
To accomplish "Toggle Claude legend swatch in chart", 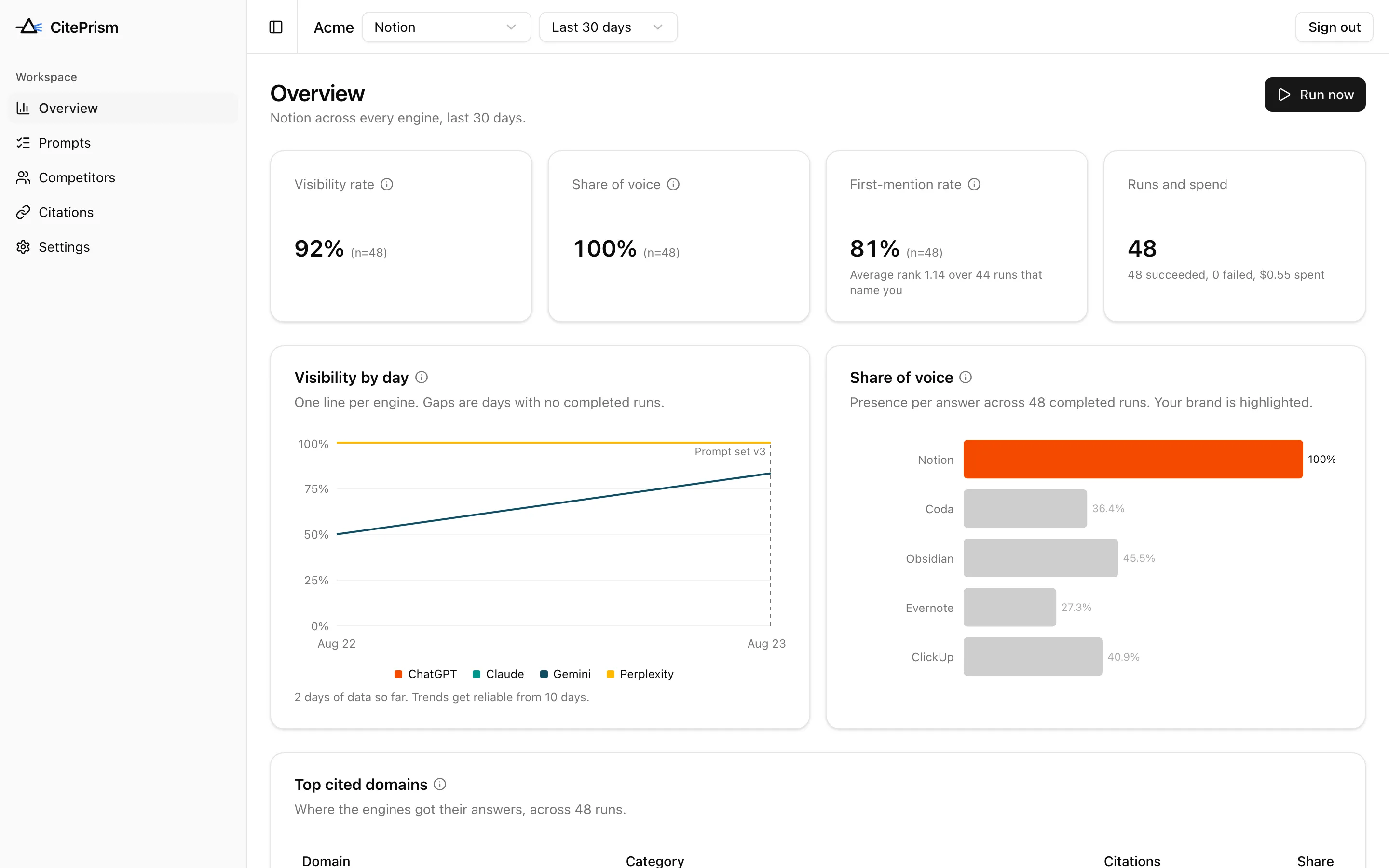I will pos(476,674).
